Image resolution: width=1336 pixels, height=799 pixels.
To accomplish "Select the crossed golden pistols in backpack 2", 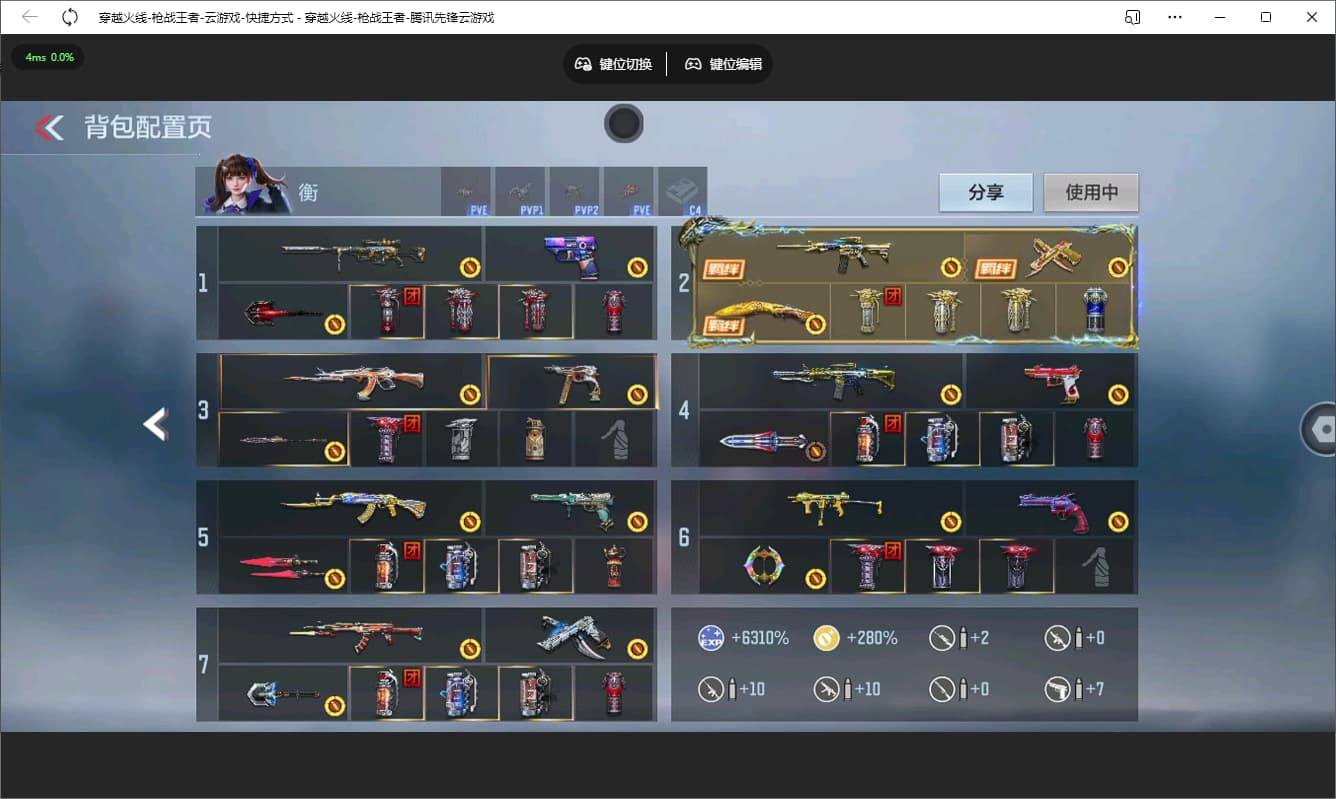I will click(1049, 255).
